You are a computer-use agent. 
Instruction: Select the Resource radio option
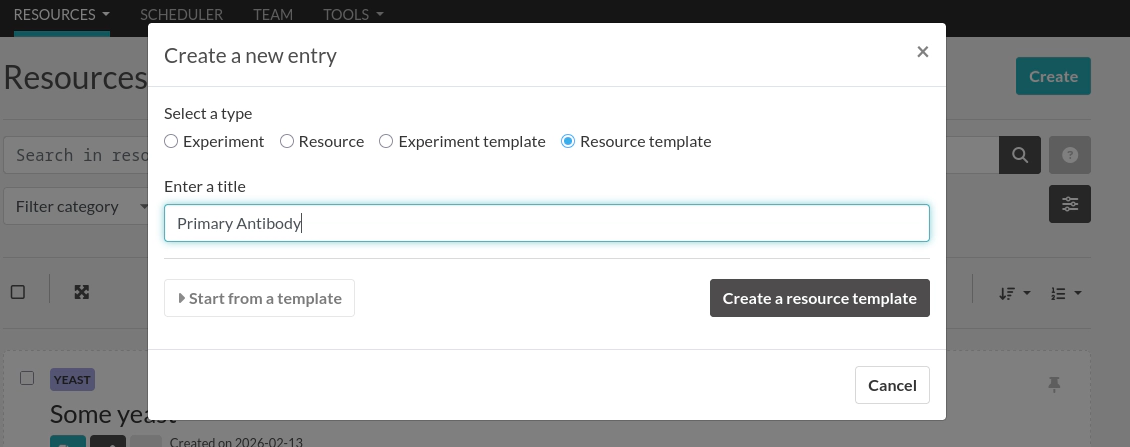(287, 142)
